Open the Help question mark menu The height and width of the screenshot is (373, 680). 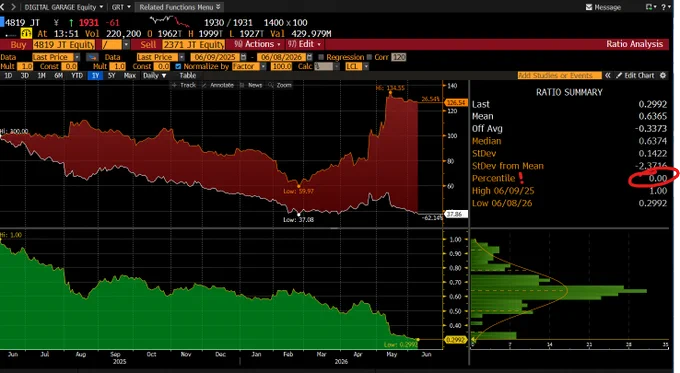coord(666,7)
